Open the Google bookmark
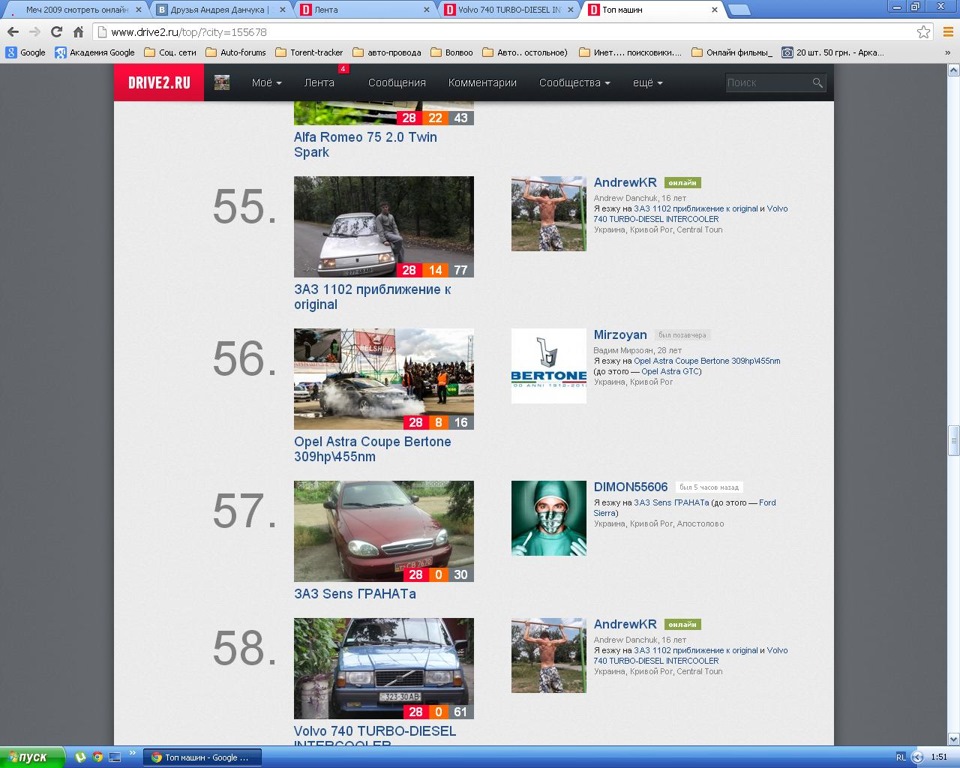960x768 pixels. coord(26,53)
